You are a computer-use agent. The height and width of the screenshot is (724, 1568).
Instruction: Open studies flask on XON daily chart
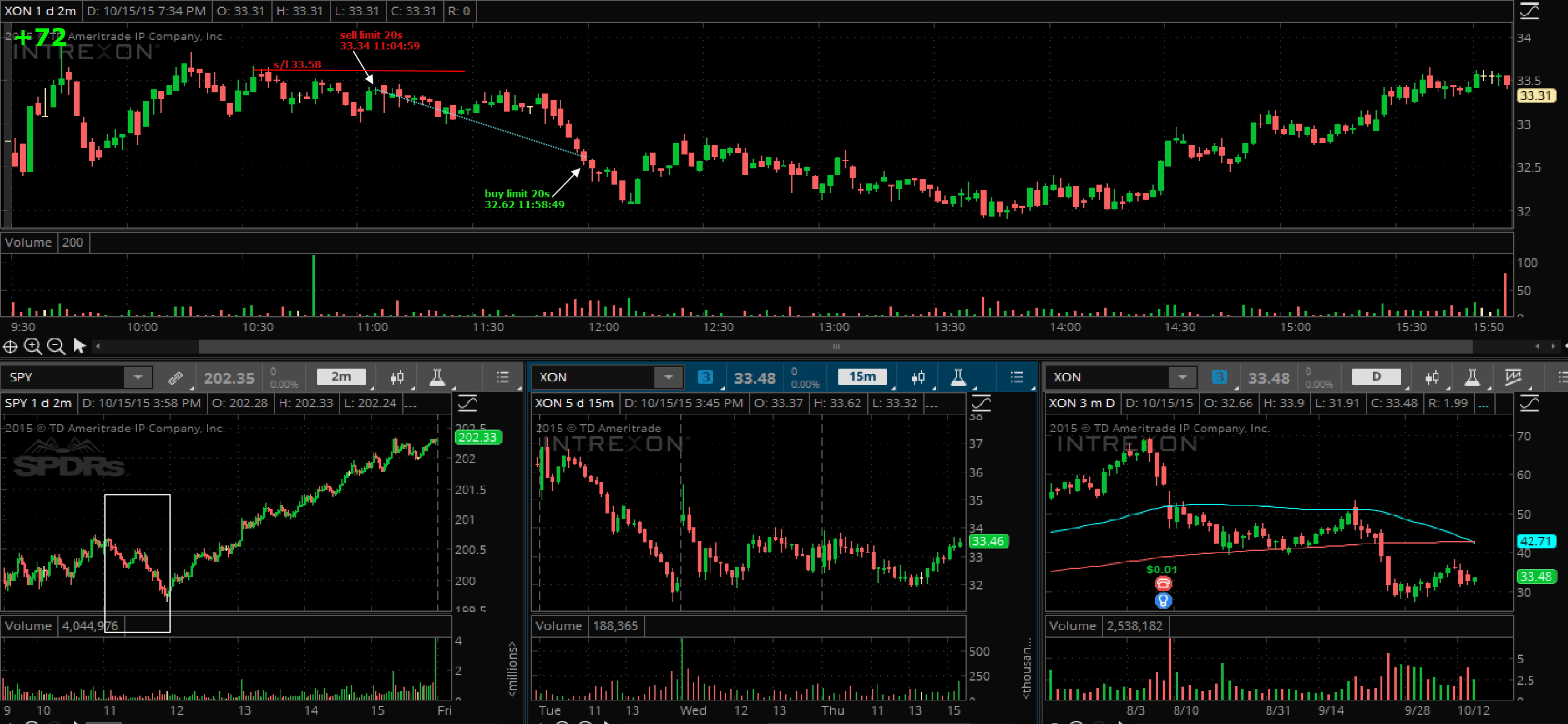(x=1472, y=378)
